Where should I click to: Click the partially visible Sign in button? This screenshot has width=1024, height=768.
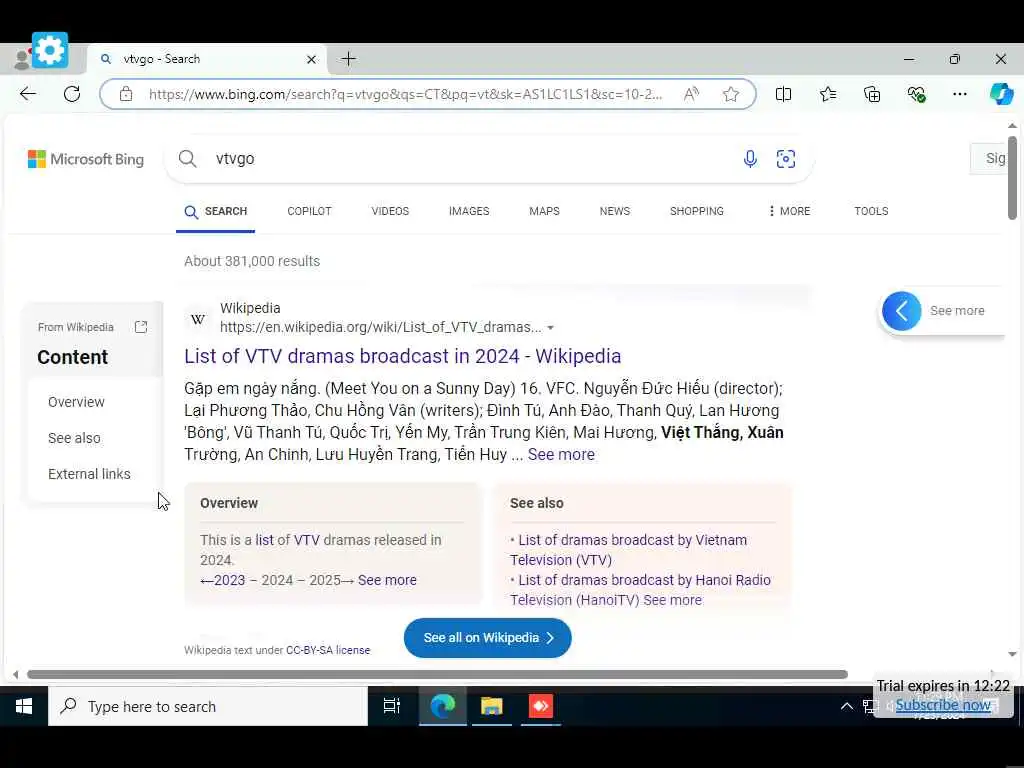pyautogui.click(x=988, y=158)
